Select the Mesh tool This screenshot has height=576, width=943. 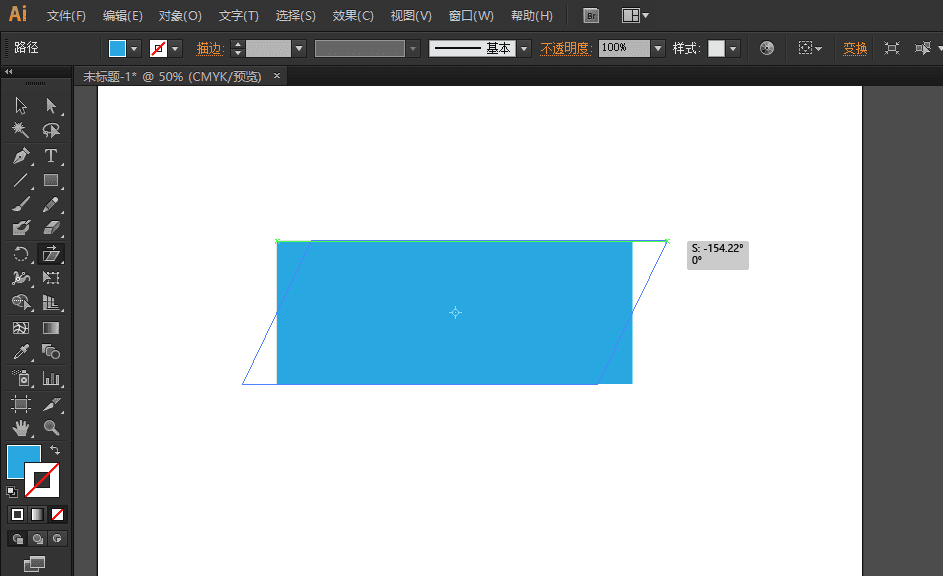[21, 328]
